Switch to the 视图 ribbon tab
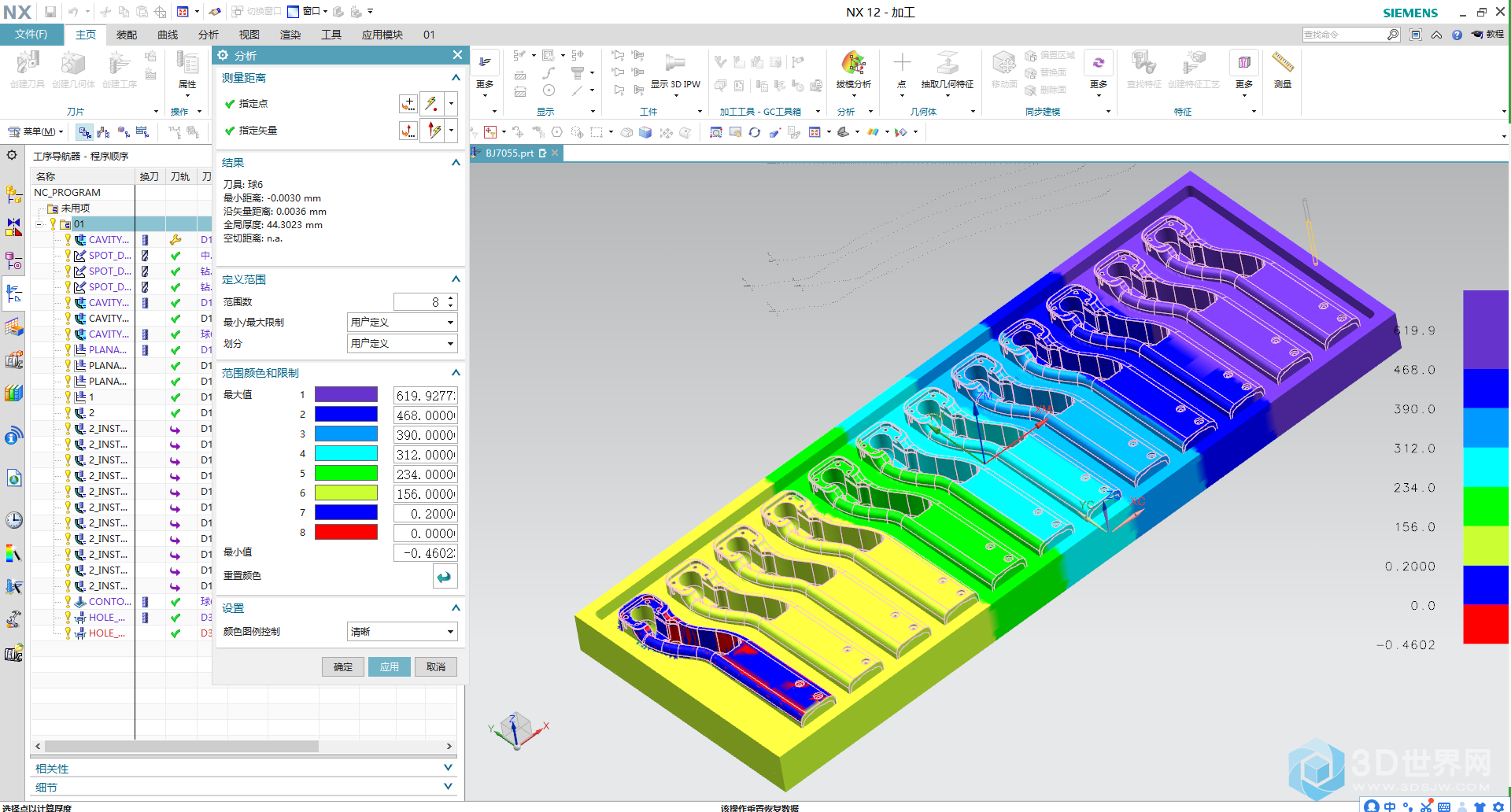The width and height of the screenshot is (1511, 812). tap(249, 35)
